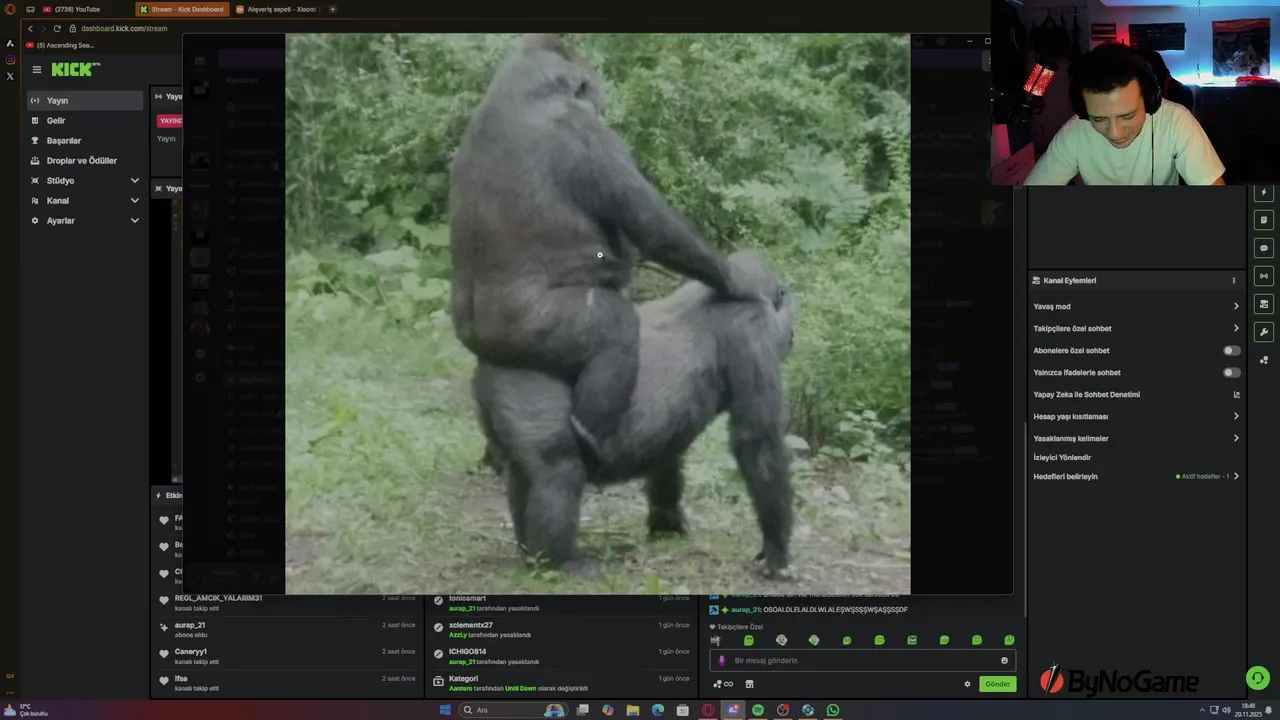This screenshot has width=1280, height=720.
Task: Switch to the Alışveriş sepeti Xiaomi tab
Action: click(278, 9)
